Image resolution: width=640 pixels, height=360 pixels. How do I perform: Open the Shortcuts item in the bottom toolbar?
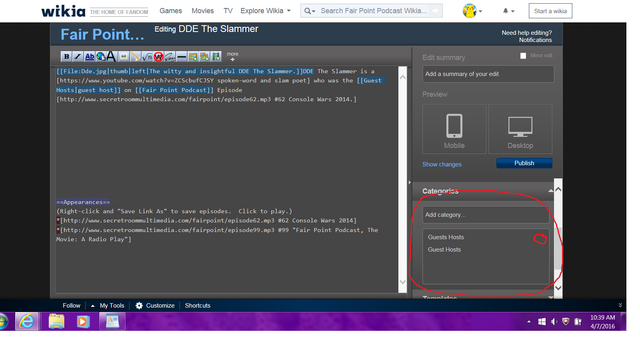pos(198,306)
